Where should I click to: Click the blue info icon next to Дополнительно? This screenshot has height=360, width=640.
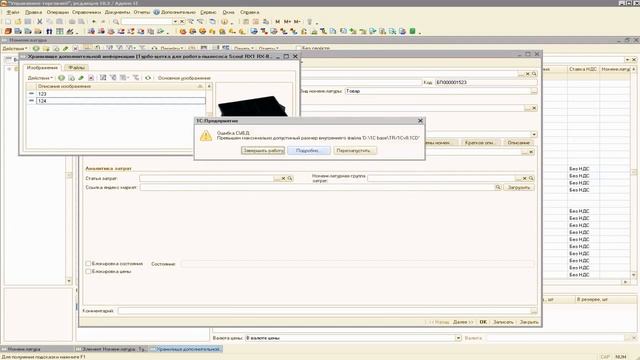coord(156,12)
